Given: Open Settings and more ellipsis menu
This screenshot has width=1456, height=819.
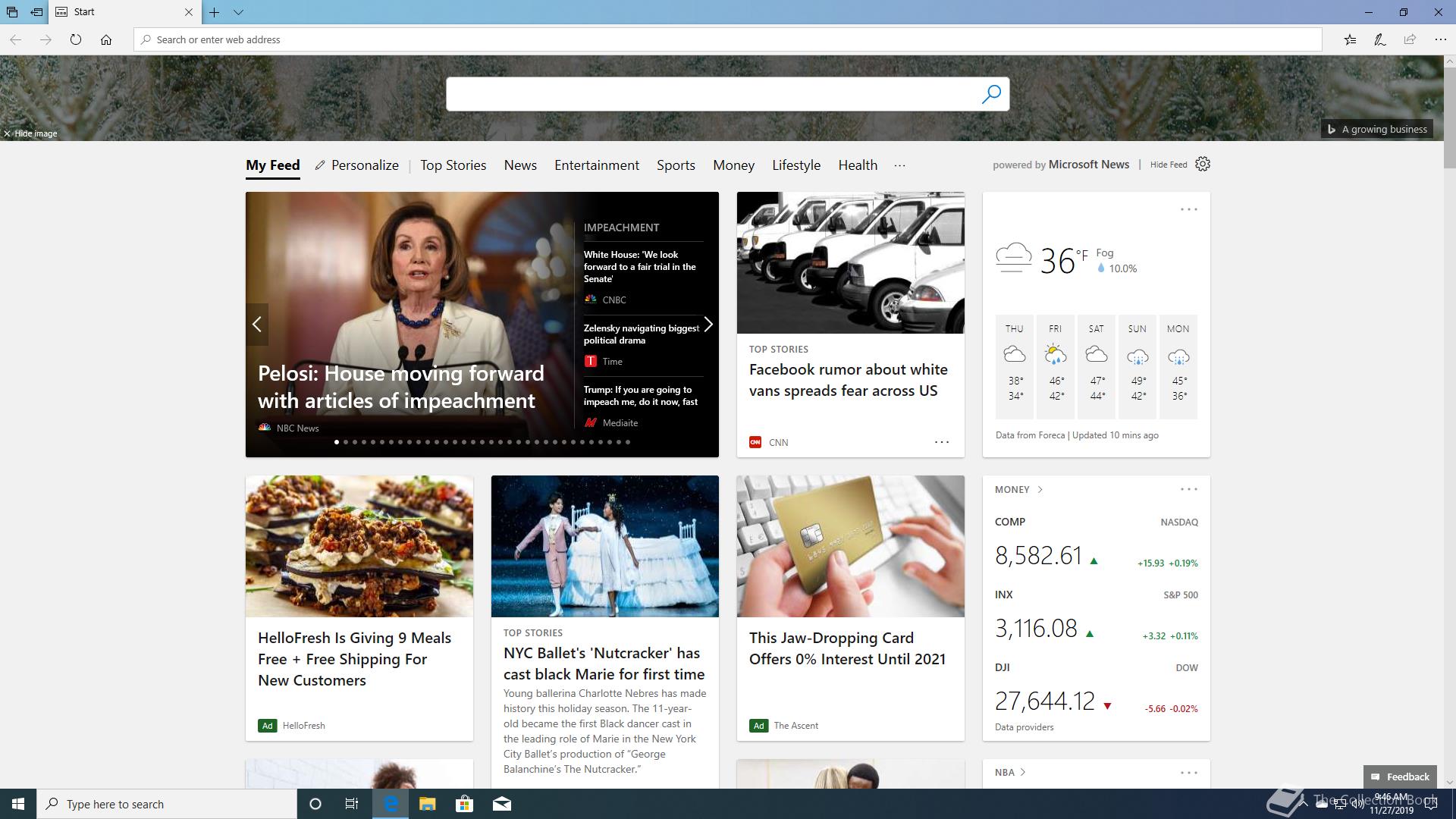Looking at the screenshot, I should pyautogui.click(x=1440, y=39).
